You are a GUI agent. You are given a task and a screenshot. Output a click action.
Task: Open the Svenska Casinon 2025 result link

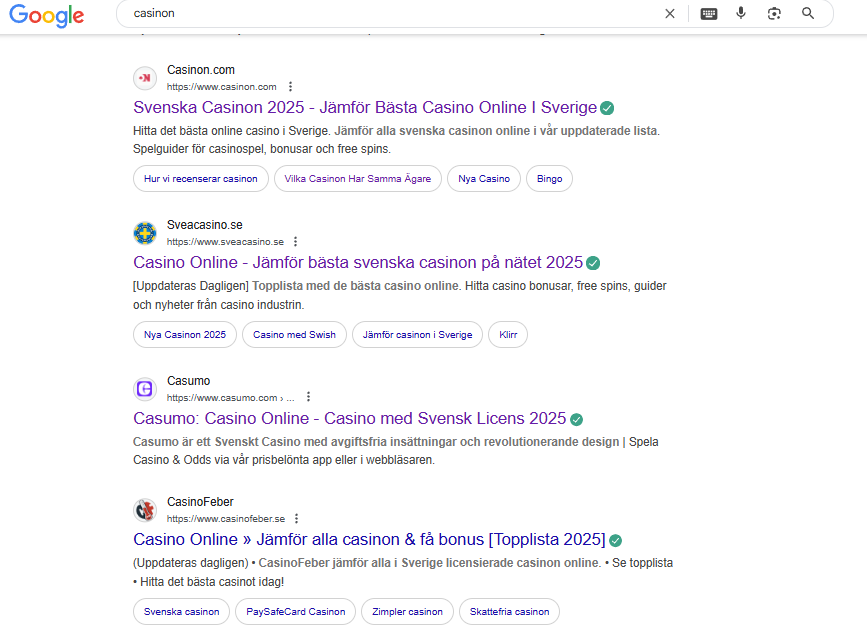(x=365, y=107)
